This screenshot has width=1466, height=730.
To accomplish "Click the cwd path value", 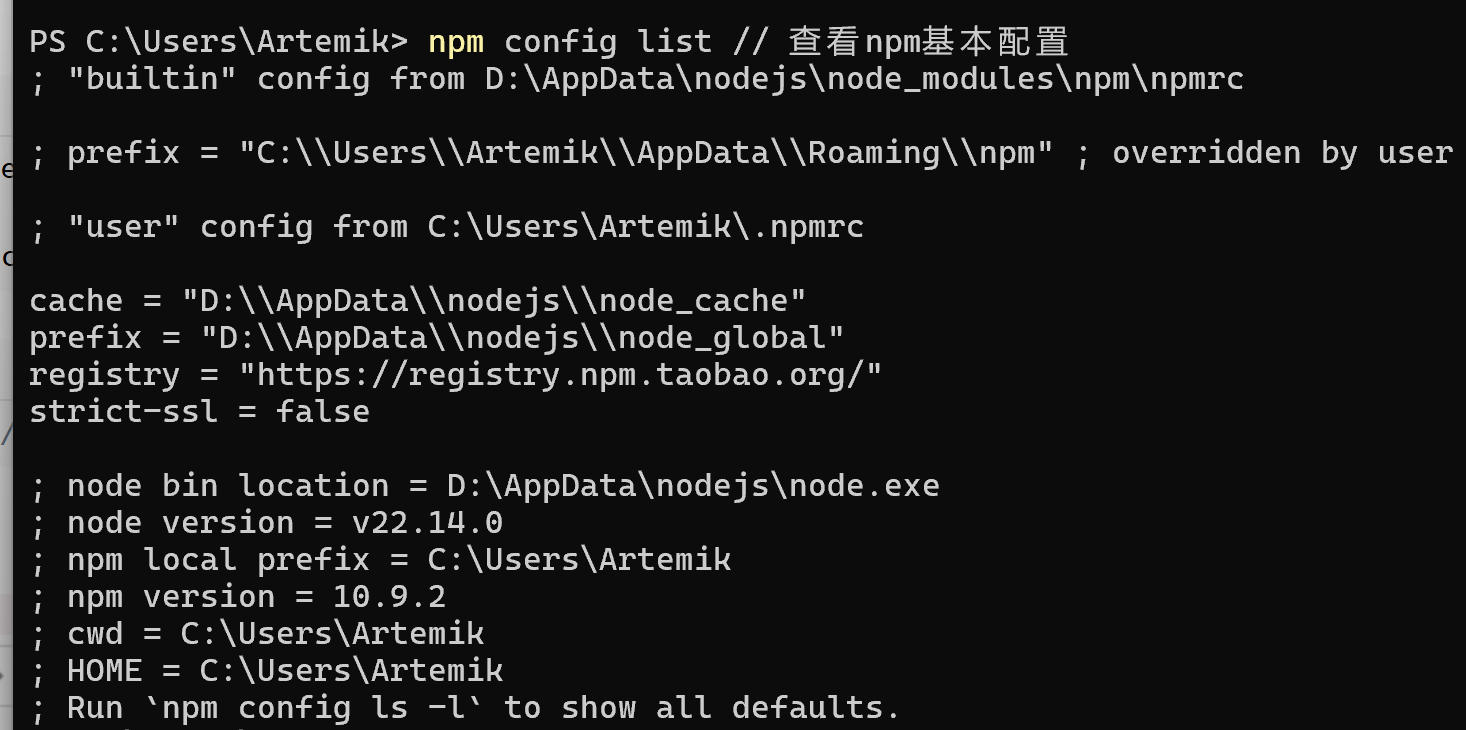I will pyautogui.click(x=332, y=634).
